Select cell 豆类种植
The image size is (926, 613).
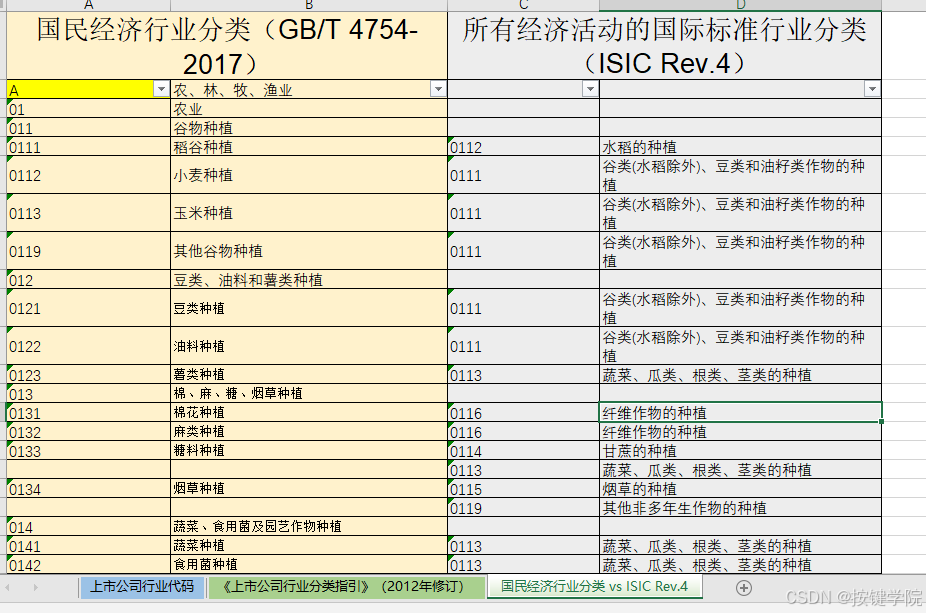click(309, 308)
